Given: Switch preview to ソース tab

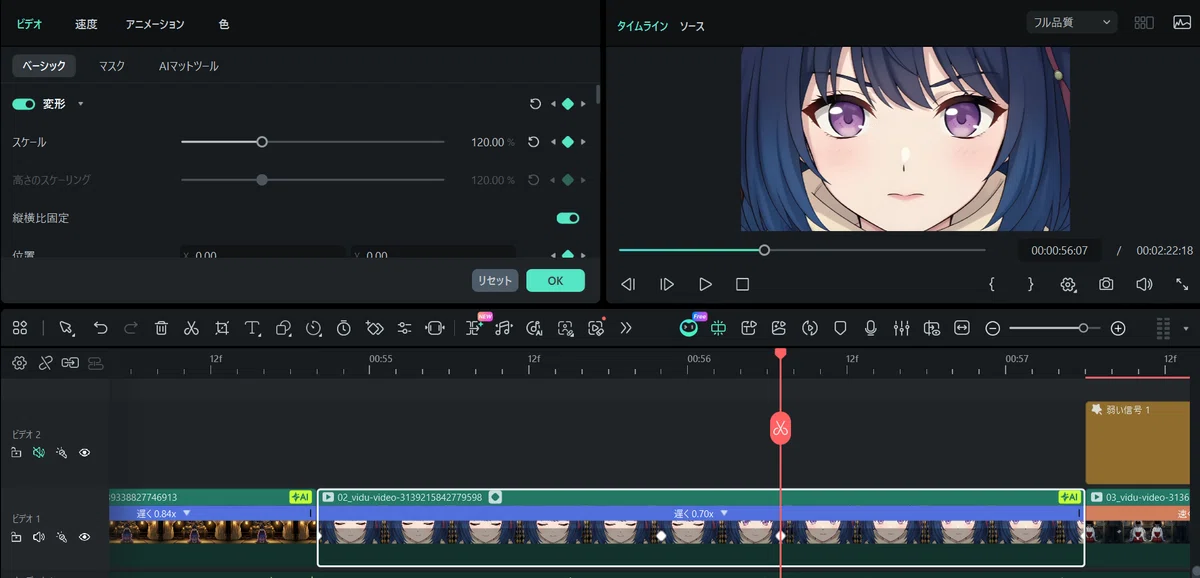Looking at the screenshot, I should [x=692, y=26].
